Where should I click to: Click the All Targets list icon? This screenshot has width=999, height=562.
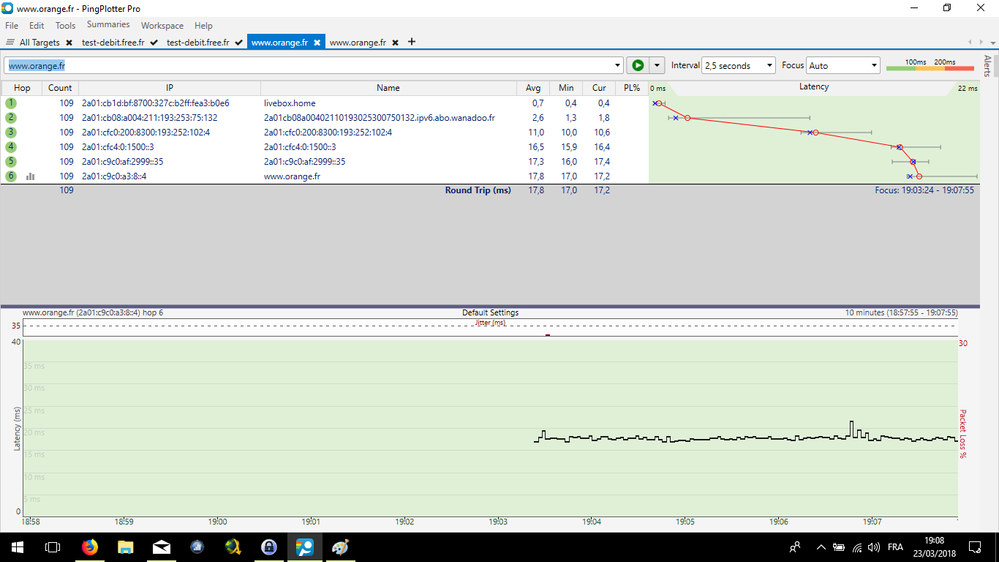10,42
